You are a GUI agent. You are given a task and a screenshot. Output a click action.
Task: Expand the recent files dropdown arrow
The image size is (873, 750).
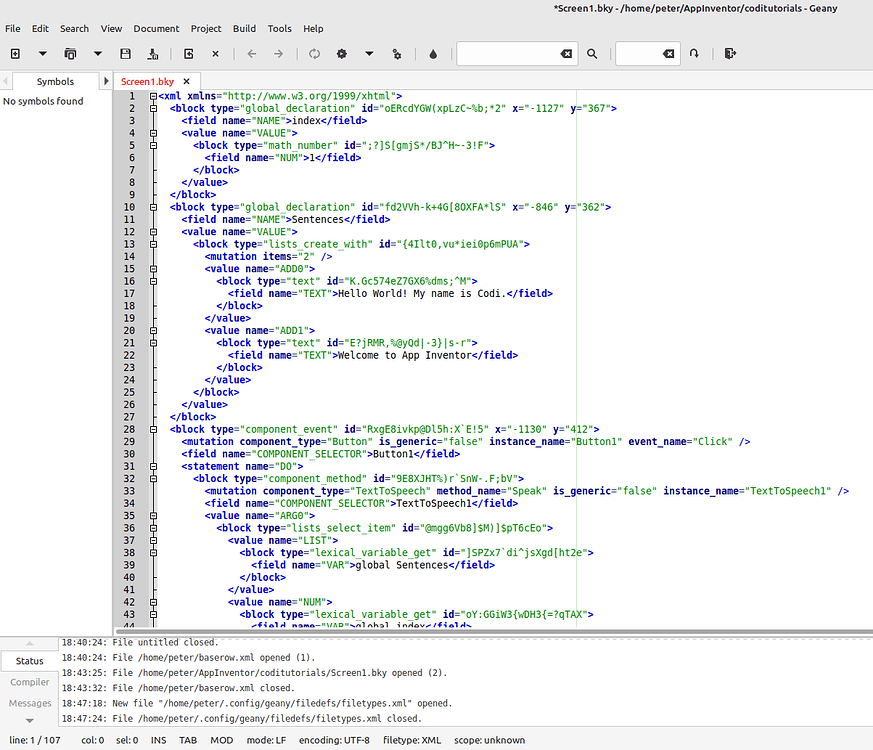[97, 53]
